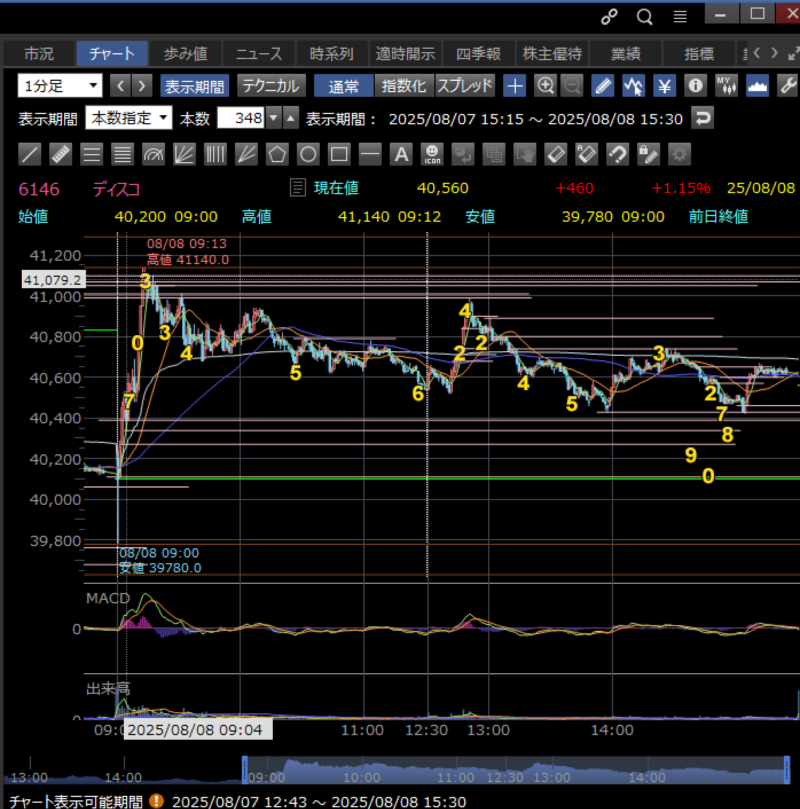Toggle the area navigator chart icon
This screenshot has width=800, height=809.
(x=757, y=86)
